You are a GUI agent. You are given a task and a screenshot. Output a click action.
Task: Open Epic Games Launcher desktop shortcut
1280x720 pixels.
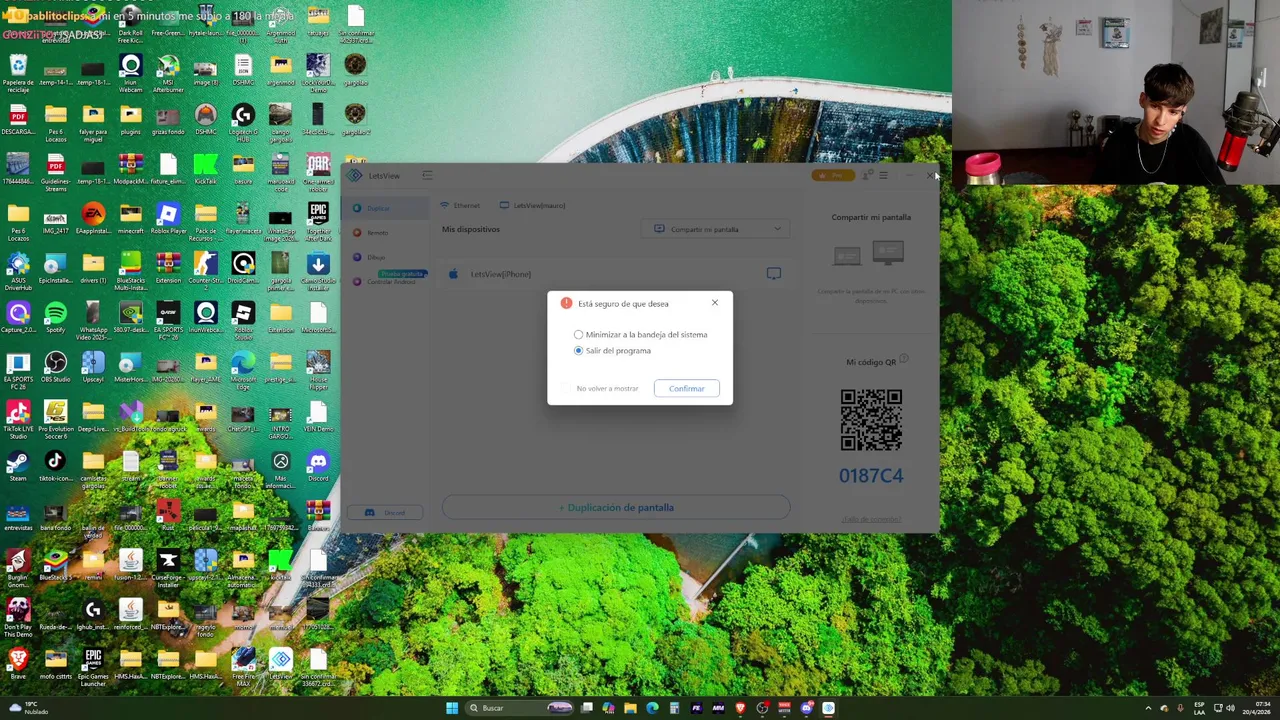(93, 665)
